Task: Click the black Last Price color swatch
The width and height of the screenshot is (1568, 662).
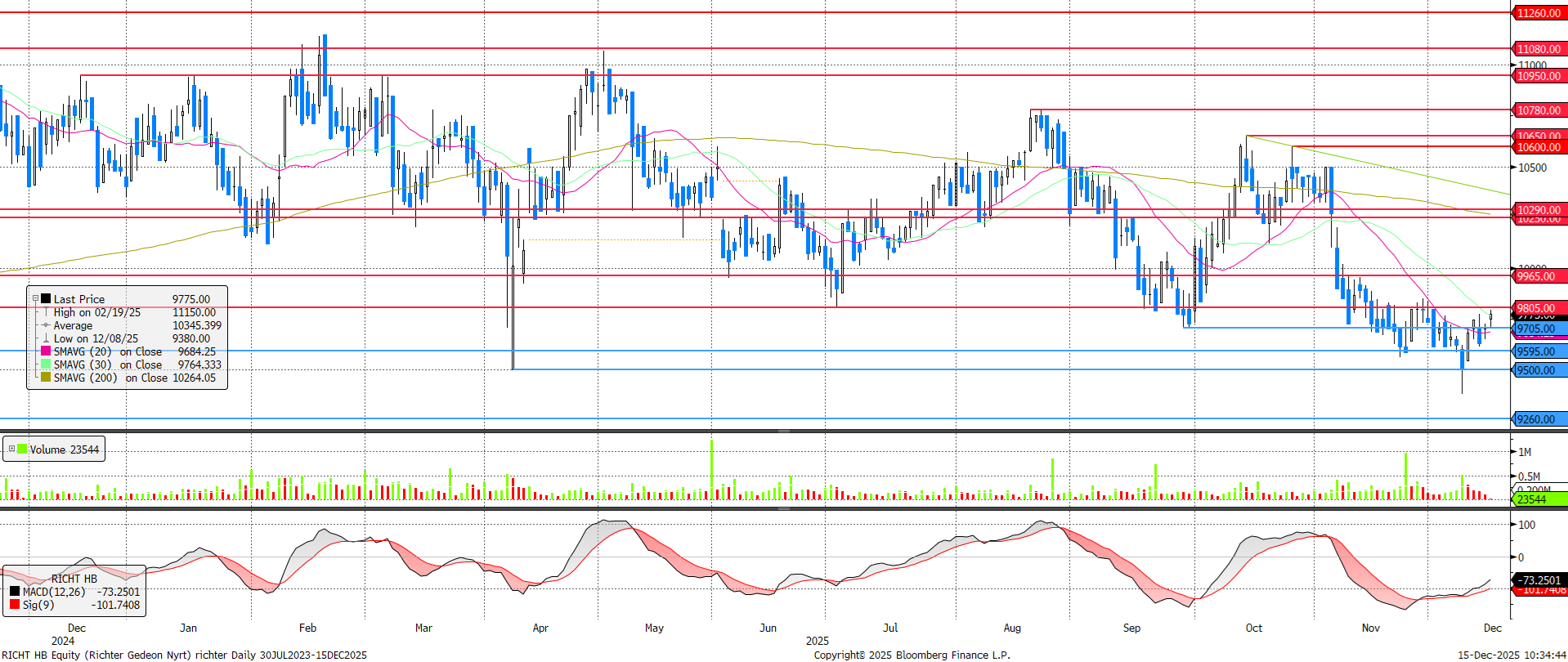Action: click(46, 299)
